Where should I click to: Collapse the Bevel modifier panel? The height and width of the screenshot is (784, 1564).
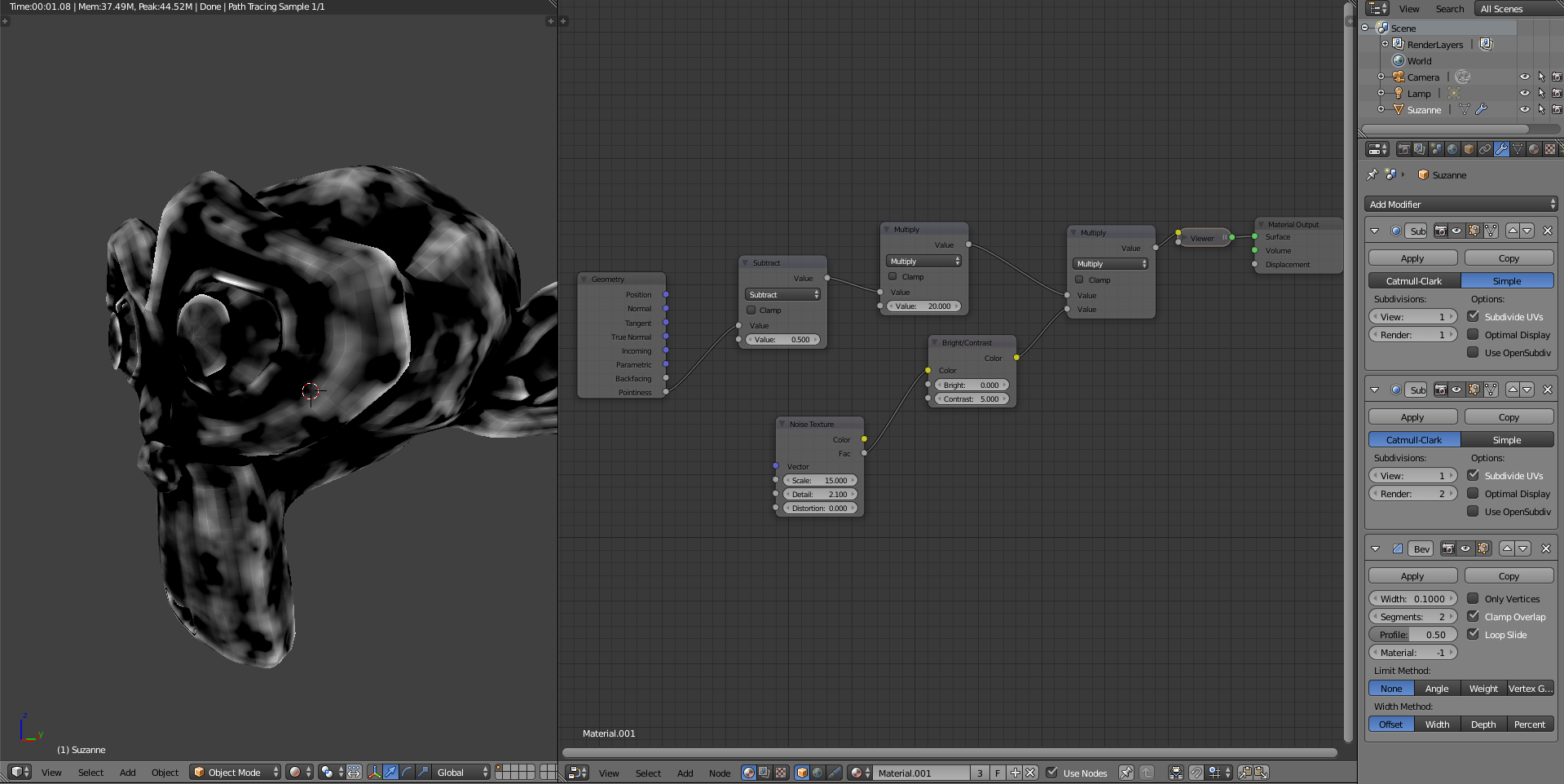1375,548
